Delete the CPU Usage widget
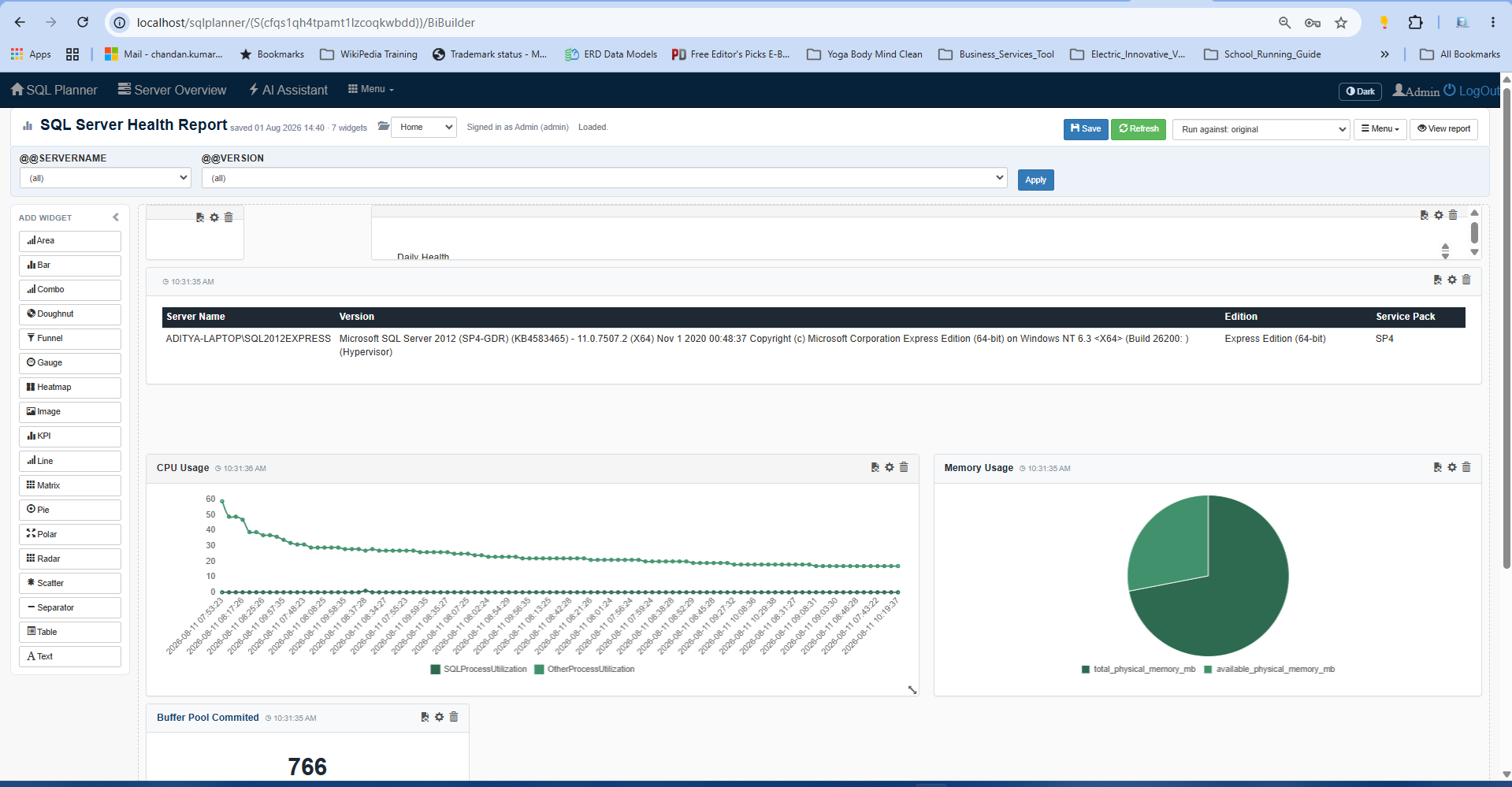Screen dimensions: 1512x787 [904, 467]
